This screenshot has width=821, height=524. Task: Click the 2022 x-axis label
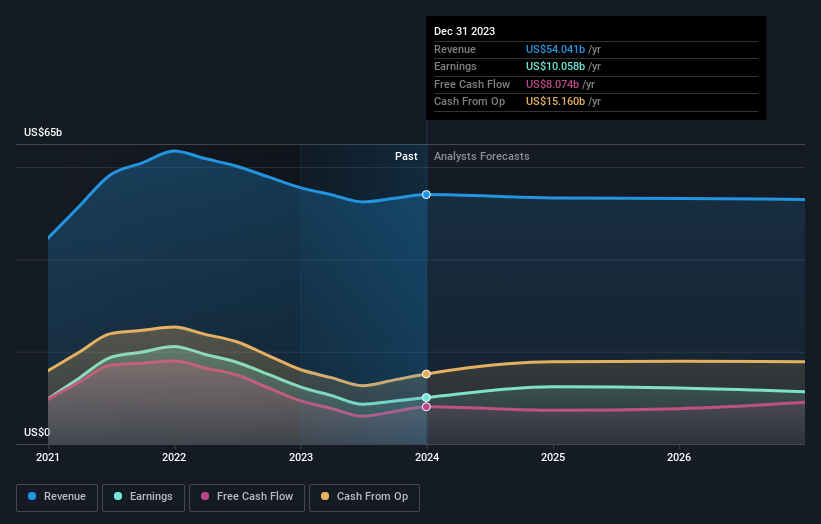point(174,457)
